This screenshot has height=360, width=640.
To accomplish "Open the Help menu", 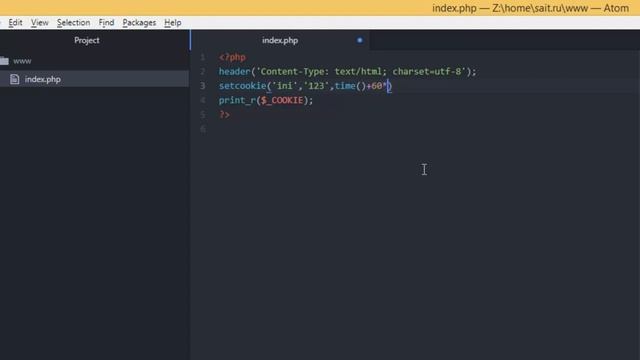I will (173, 23).
